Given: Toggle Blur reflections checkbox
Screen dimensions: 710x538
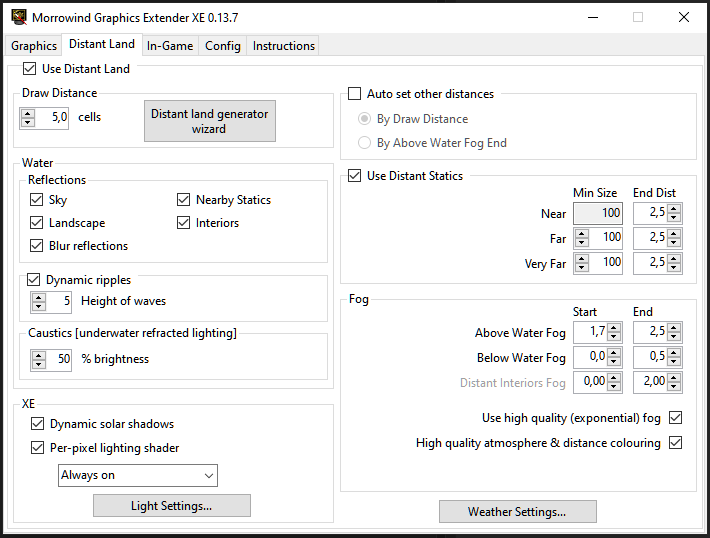Looking at the screenshot, I should click(37, 246).
